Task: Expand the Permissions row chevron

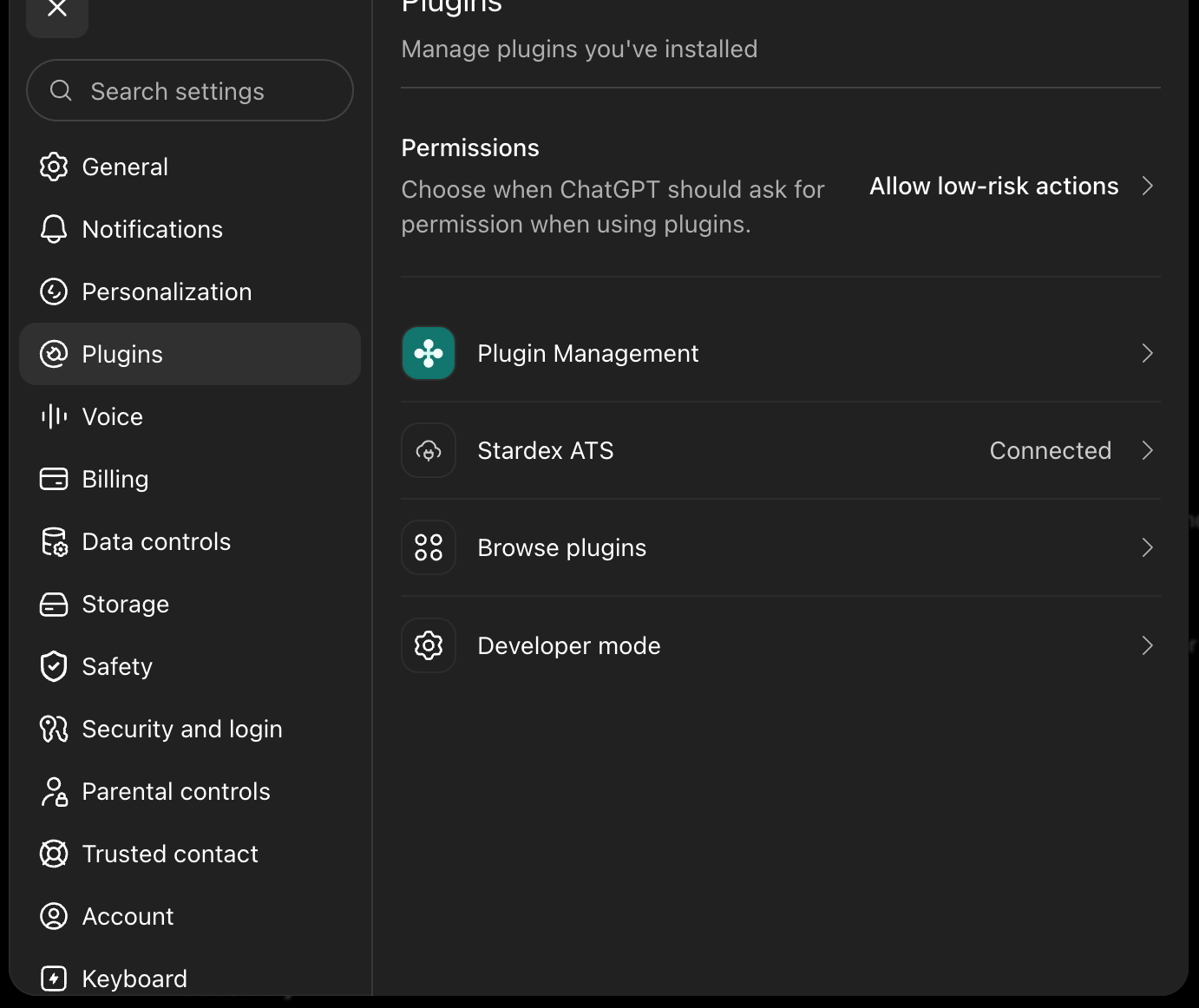Action: [1147, 186]
